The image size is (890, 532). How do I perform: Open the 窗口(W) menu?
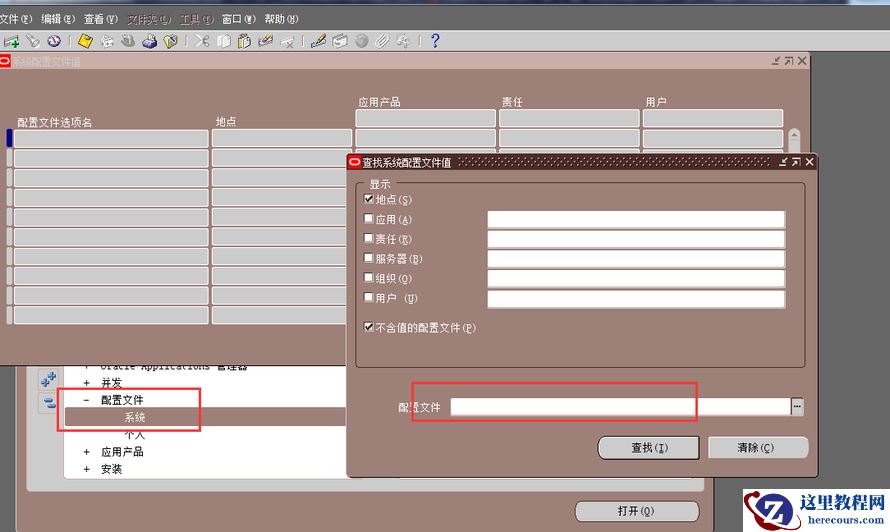239,19
